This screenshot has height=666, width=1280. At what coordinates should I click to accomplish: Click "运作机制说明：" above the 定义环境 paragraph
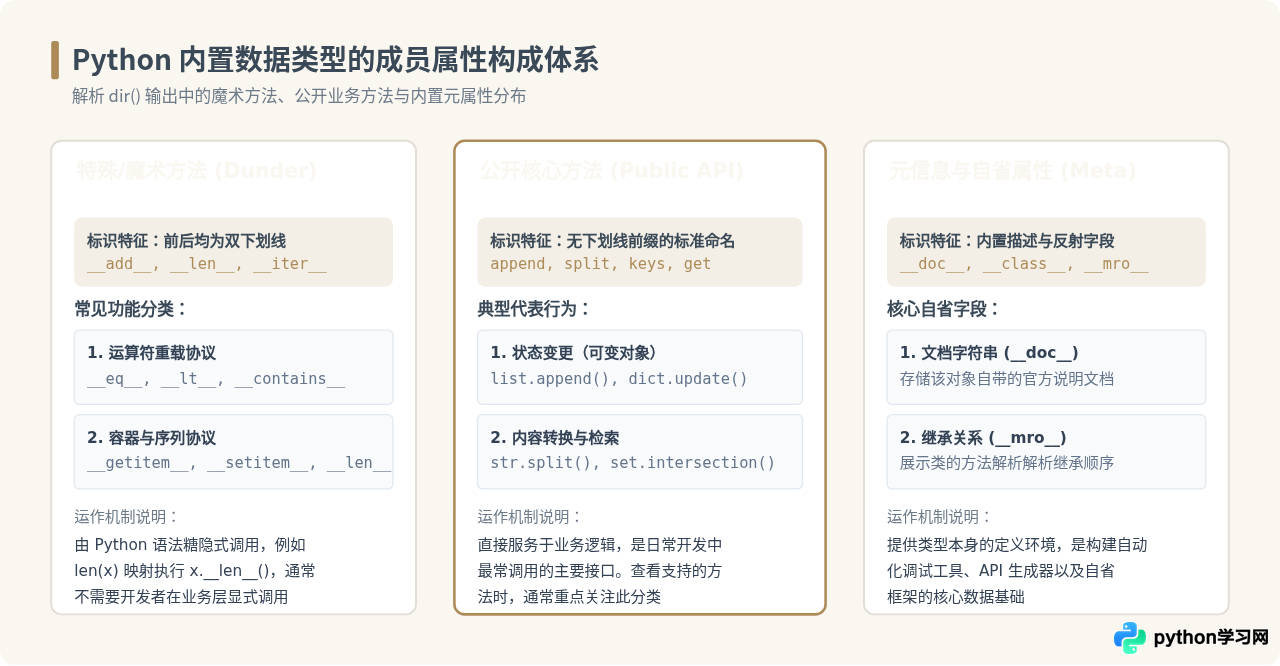pyautogui.click(x=939, y=517)
